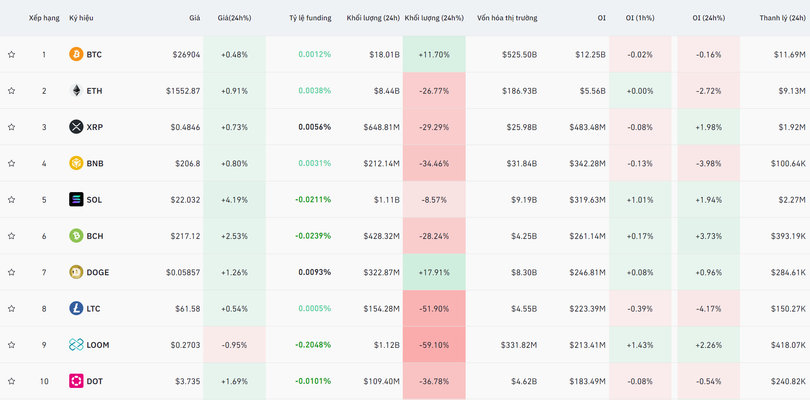Click the Dogecoin DOGE icon

pyautogui.click(x=76, y=272)
